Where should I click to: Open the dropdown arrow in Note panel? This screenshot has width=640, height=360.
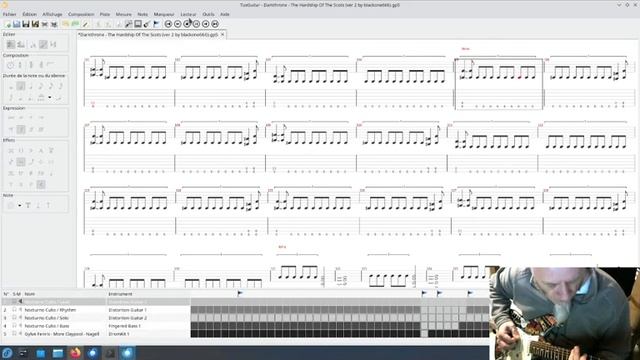[19, 205]
